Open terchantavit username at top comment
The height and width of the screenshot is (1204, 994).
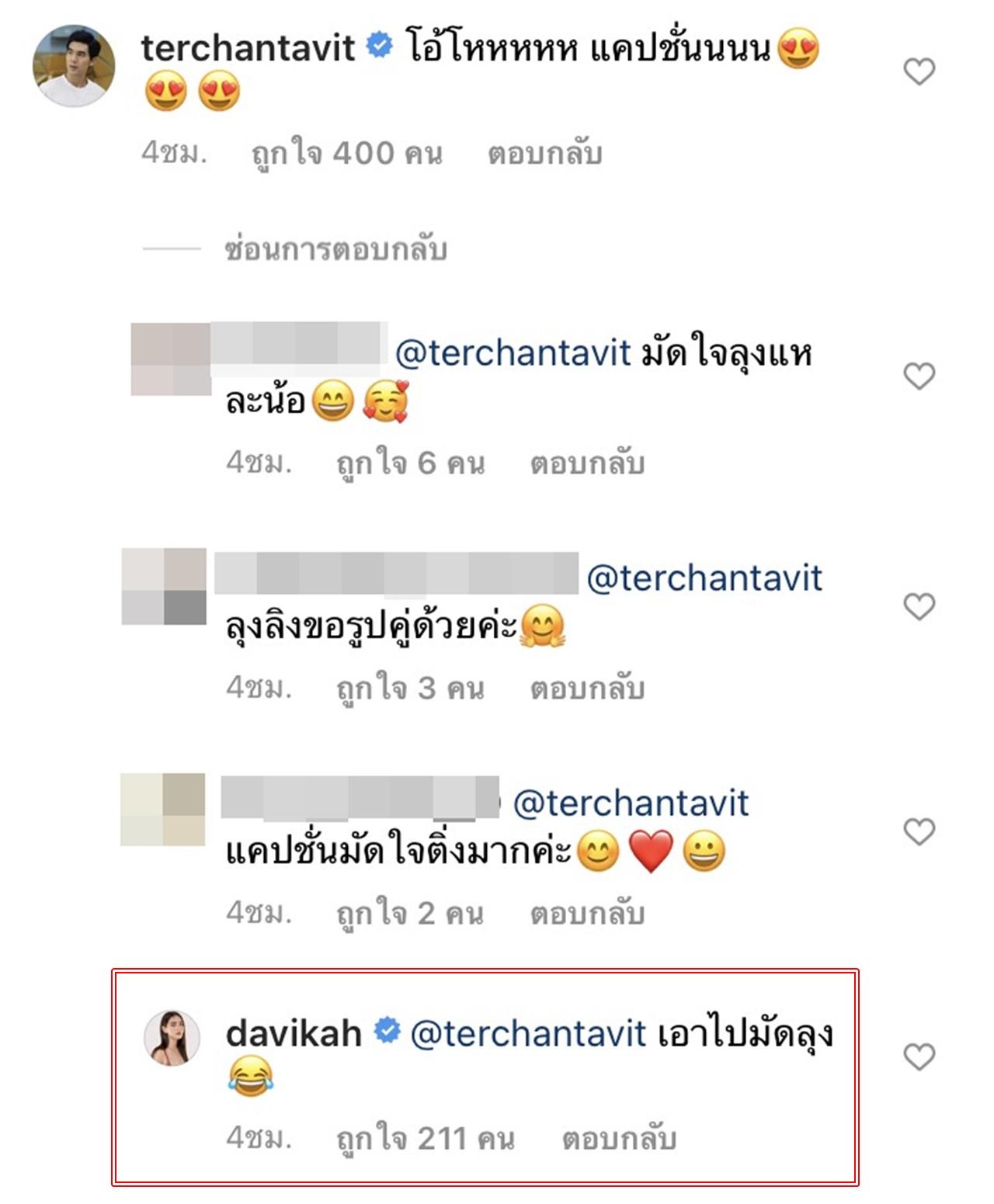(x=248, y=48)
